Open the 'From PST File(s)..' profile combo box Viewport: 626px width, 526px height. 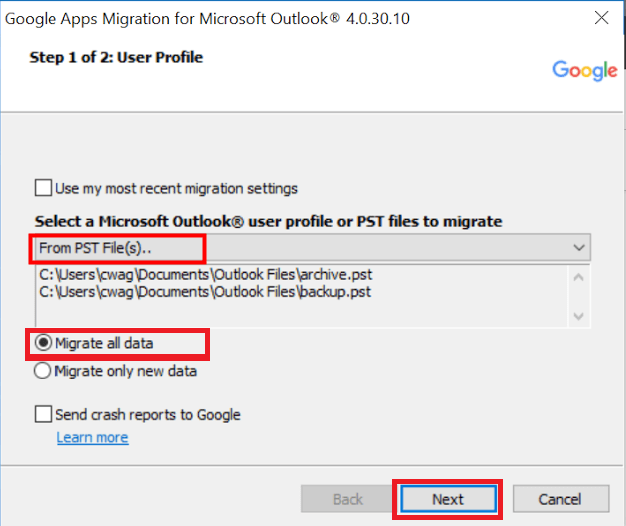point(300,246)
